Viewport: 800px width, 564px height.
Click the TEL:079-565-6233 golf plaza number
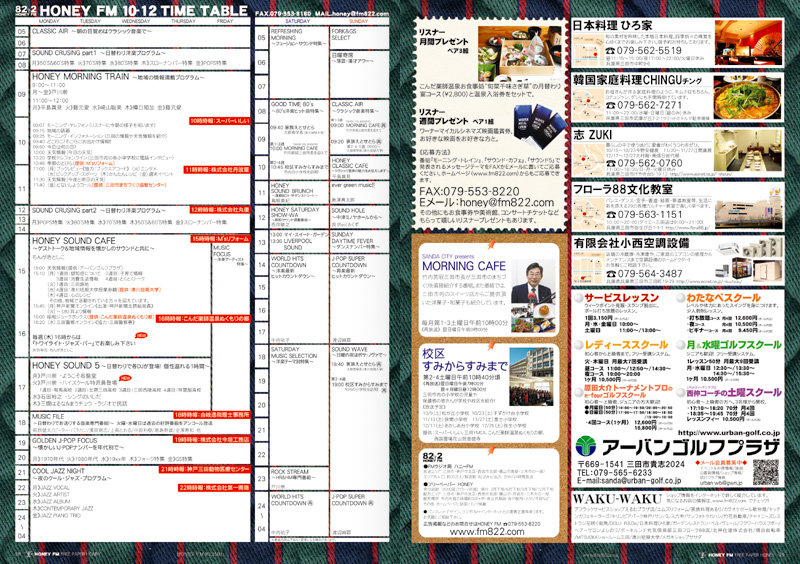(615, 473)
